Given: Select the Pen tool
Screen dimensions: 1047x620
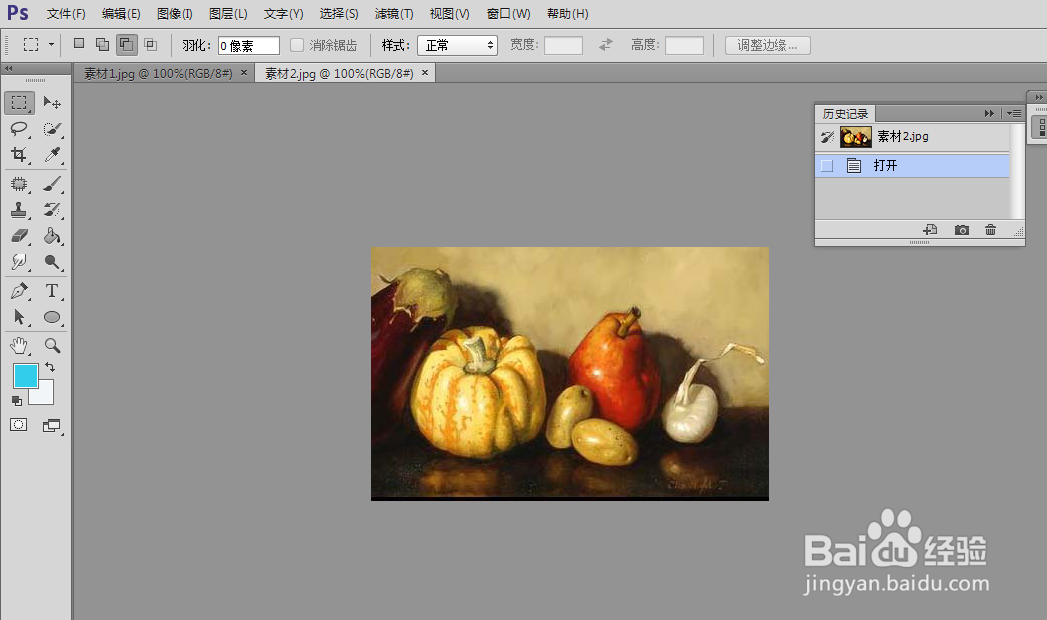Looking at the screenshot, I should [x=19, y=291].
